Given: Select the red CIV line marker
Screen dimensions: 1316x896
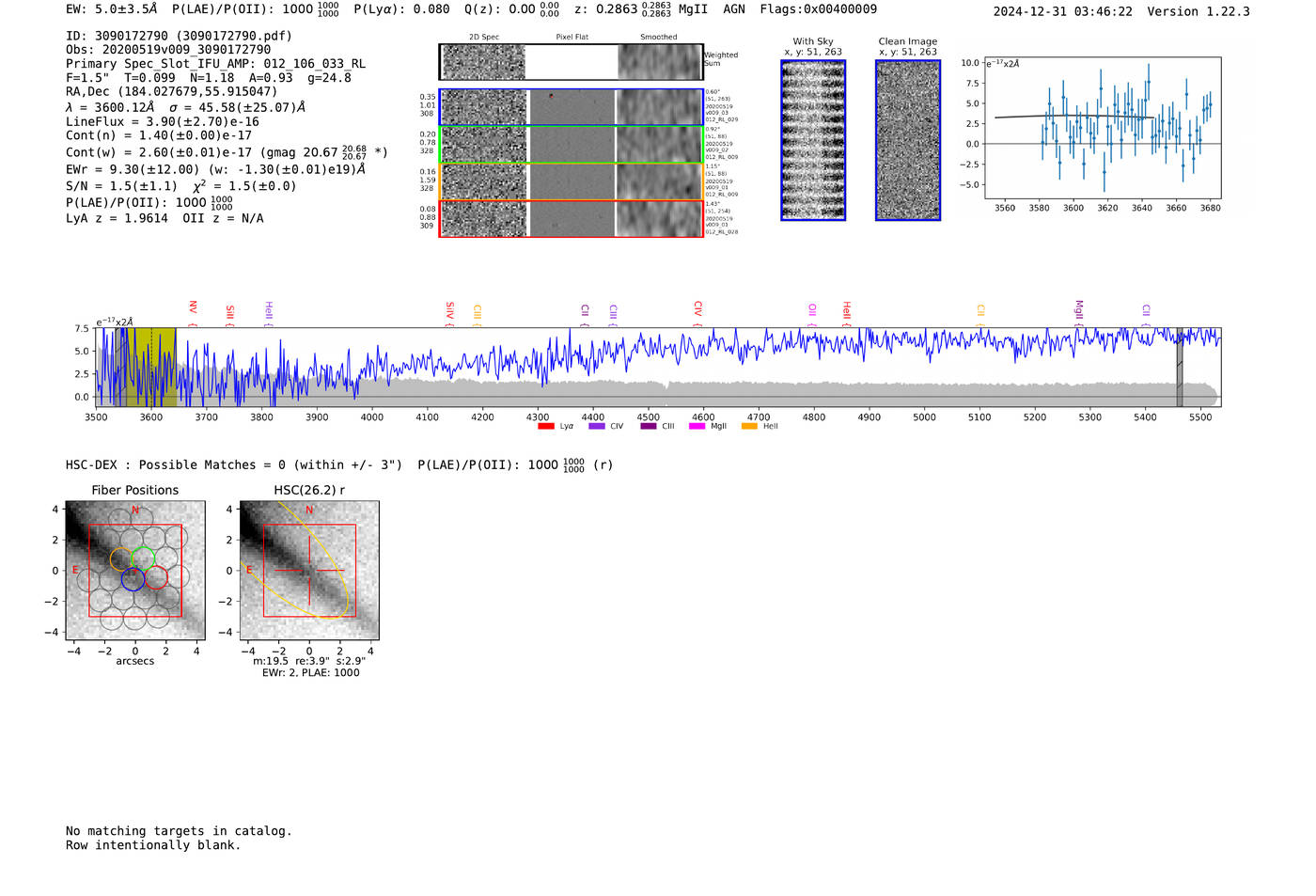Looking at the screenshot, I should (697, 313).
